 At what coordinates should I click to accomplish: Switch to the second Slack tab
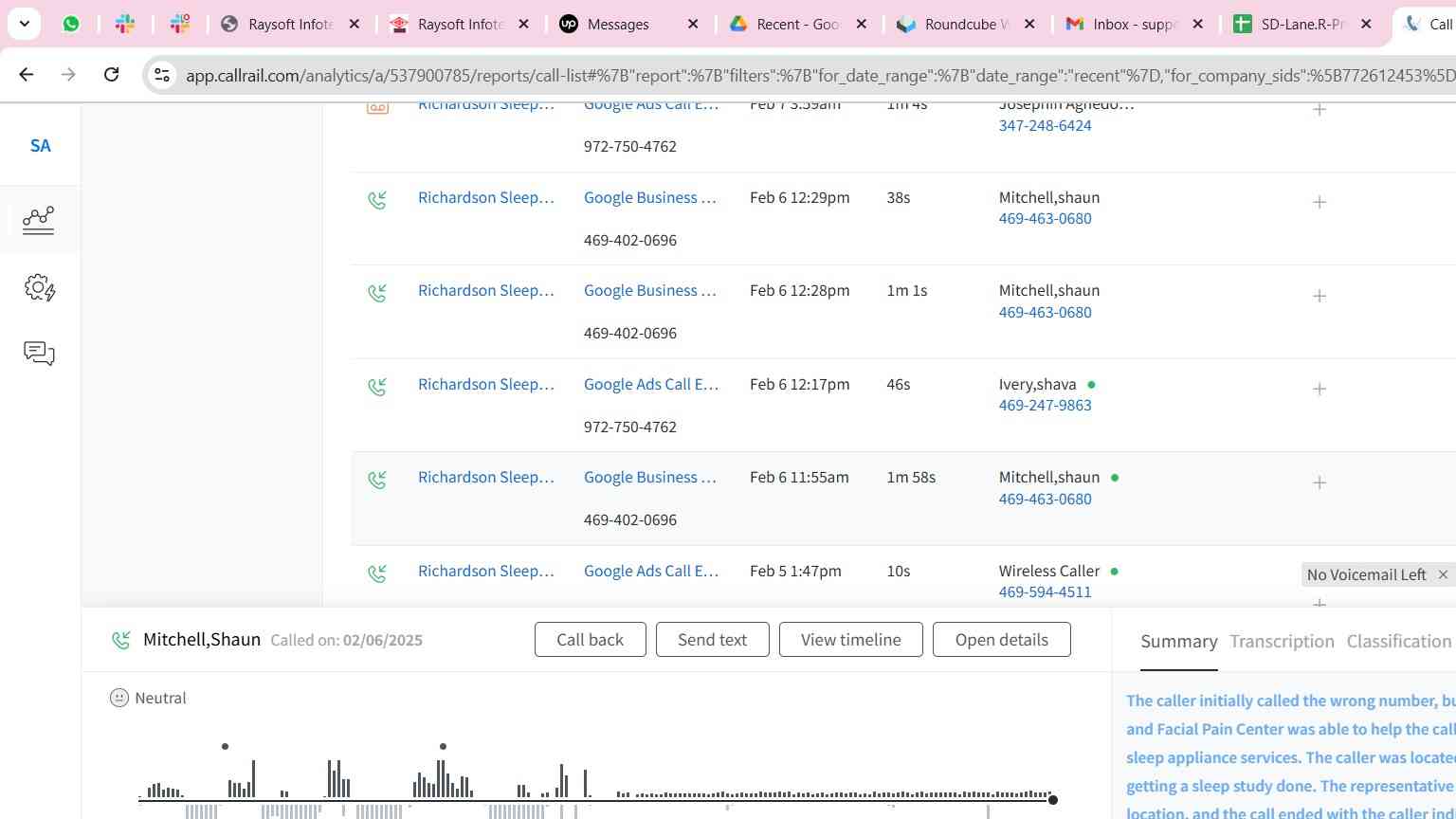pos(180,24)
